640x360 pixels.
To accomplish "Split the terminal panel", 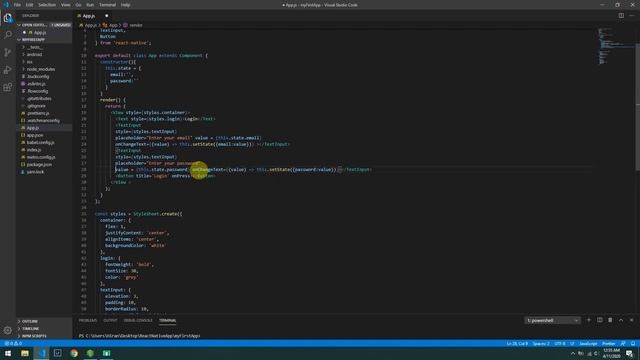I will [600, 320].
